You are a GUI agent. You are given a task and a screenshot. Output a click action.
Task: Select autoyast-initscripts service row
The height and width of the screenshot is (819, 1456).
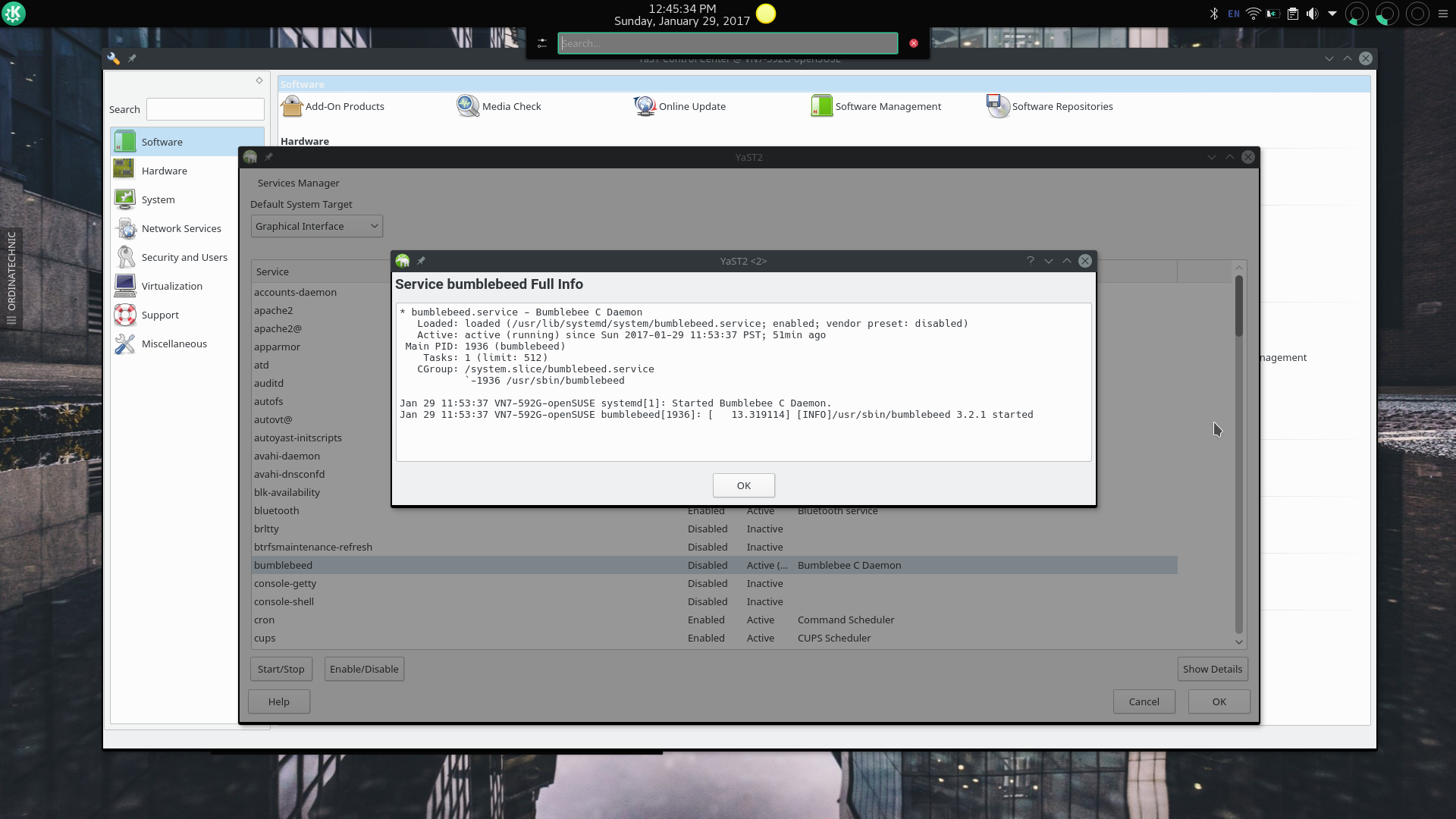click(322, 438)
